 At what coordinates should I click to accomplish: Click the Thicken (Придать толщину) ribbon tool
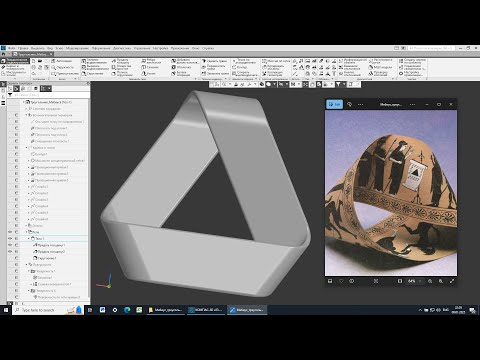120,61
